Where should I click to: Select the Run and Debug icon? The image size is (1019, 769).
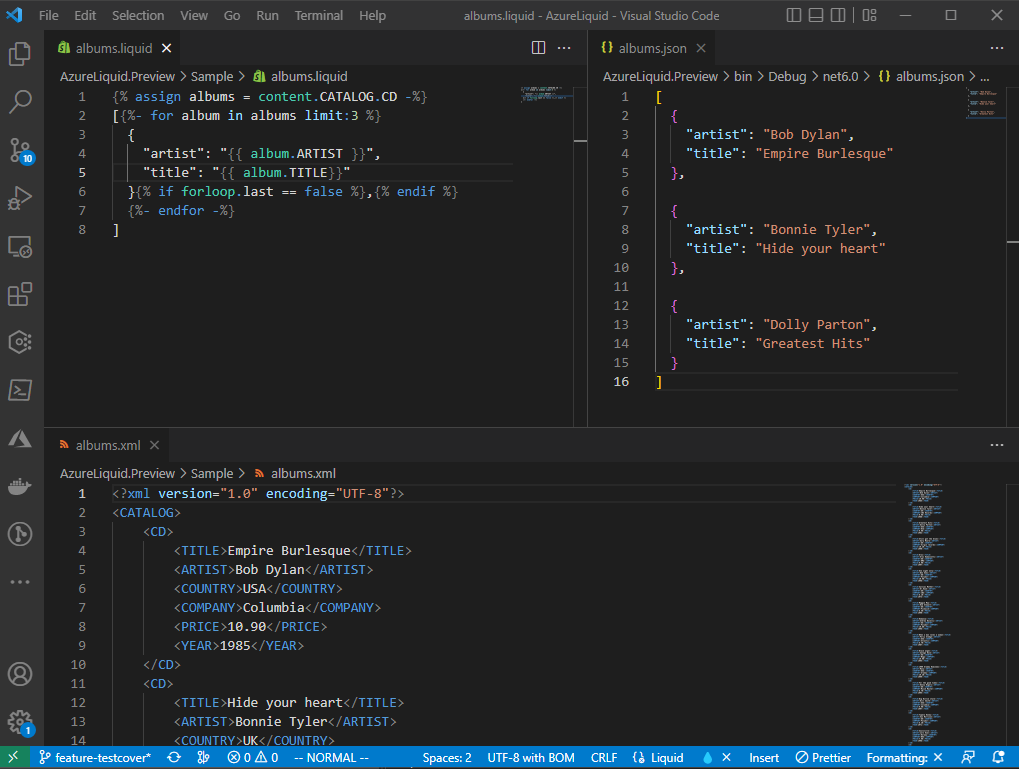[x=21, y=198]
